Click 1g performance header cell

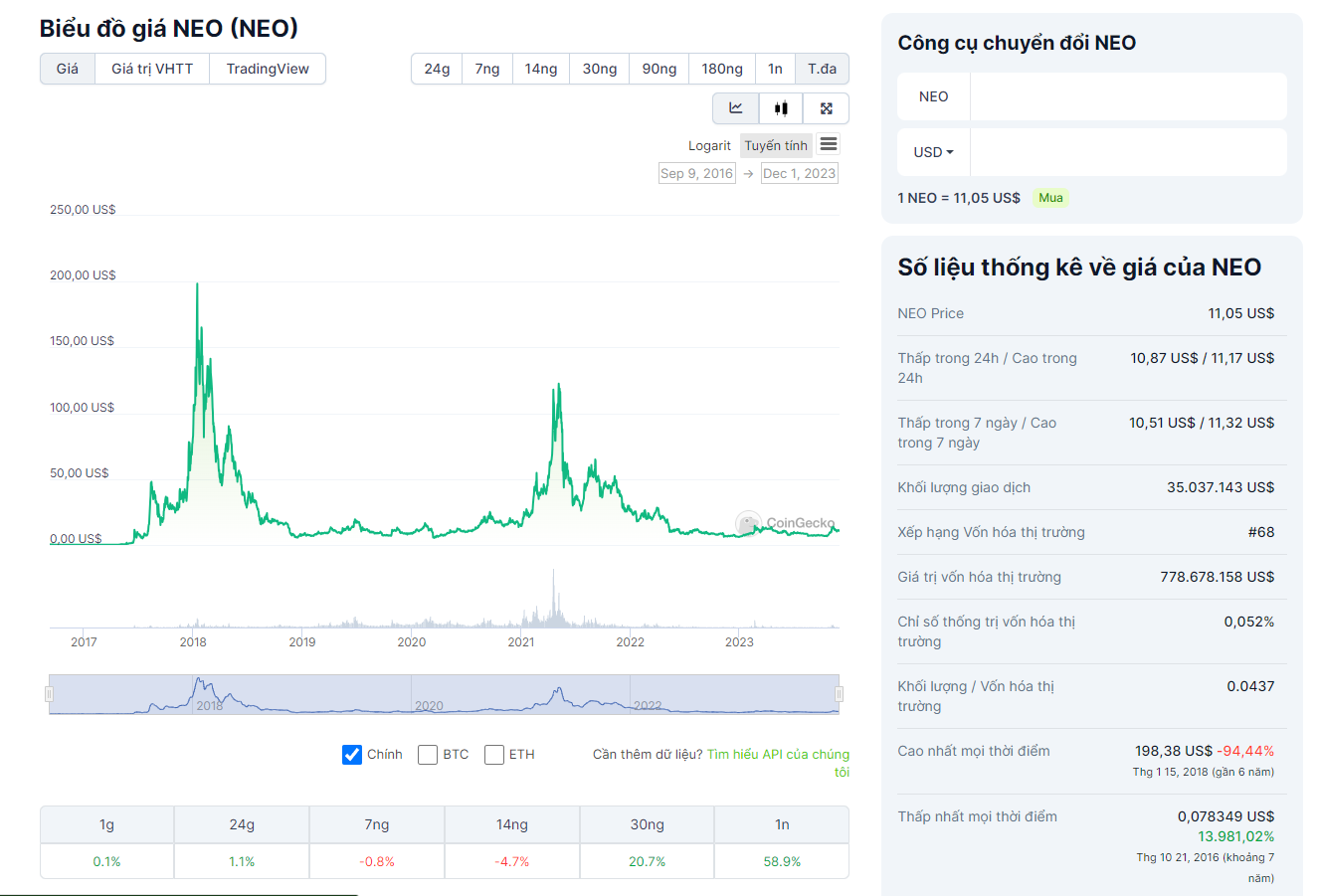pos(106,824)
